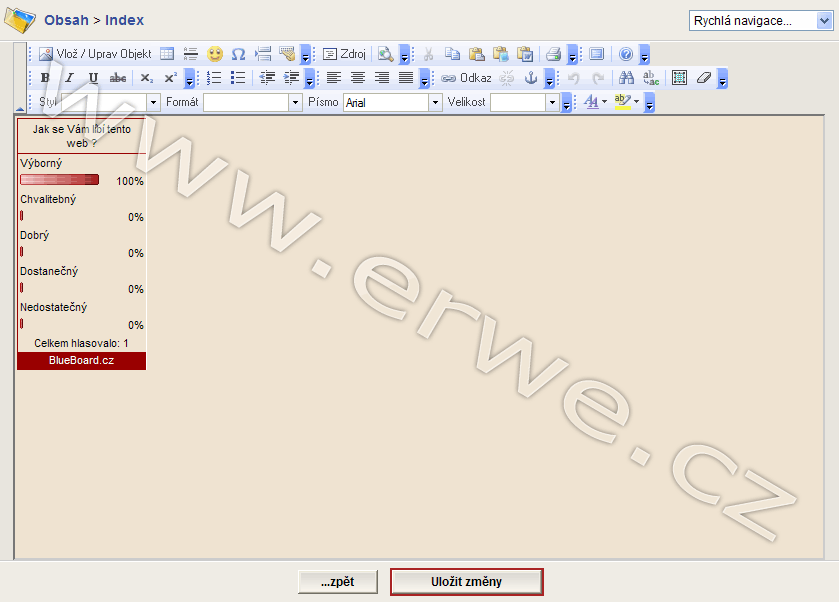Viewport: 839px width, 602px height.
Task: Justify the text block
Action: (406, 78)
